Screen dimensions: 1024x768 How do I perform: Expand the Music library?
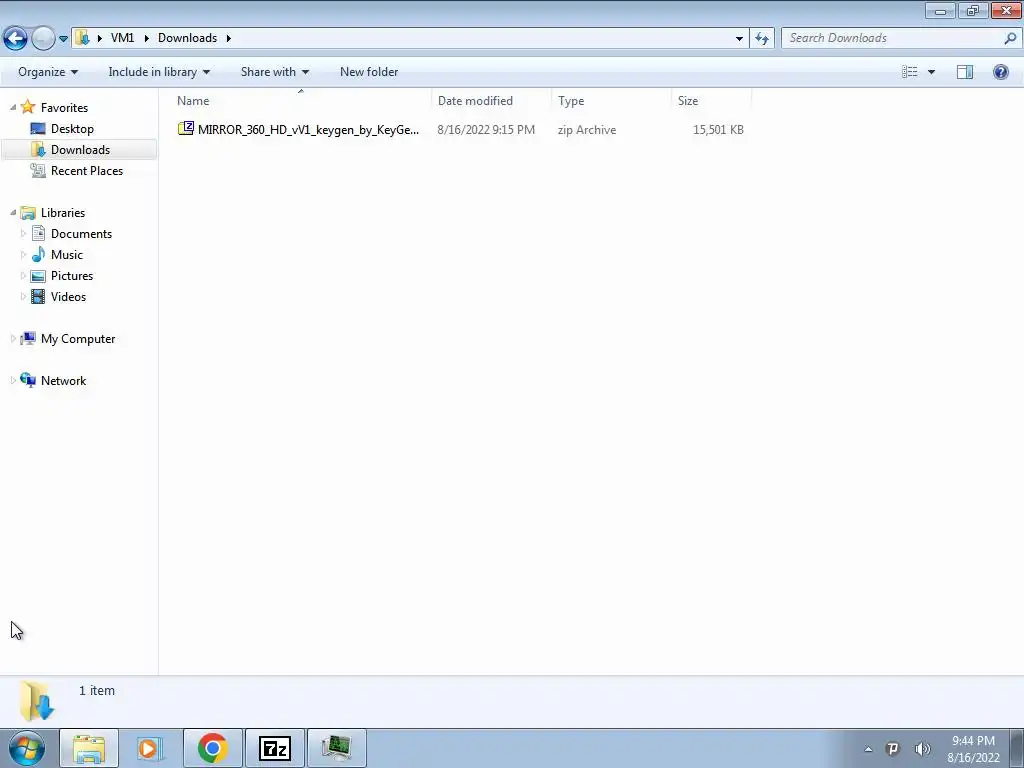(x=24, y=254)
